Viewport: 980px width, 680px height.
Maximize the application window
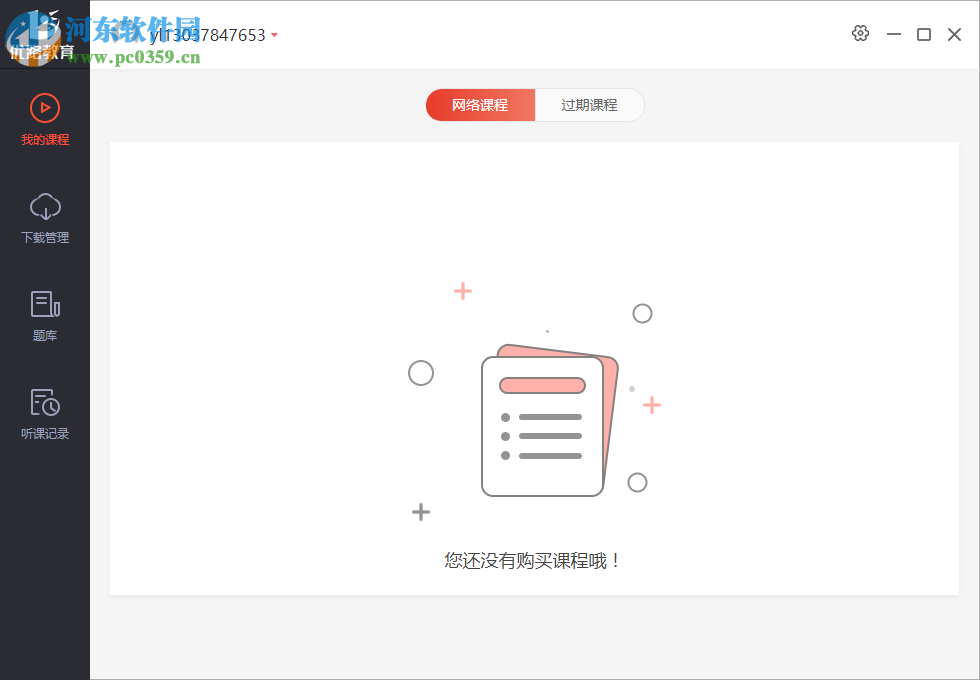(x=924, y=33)
